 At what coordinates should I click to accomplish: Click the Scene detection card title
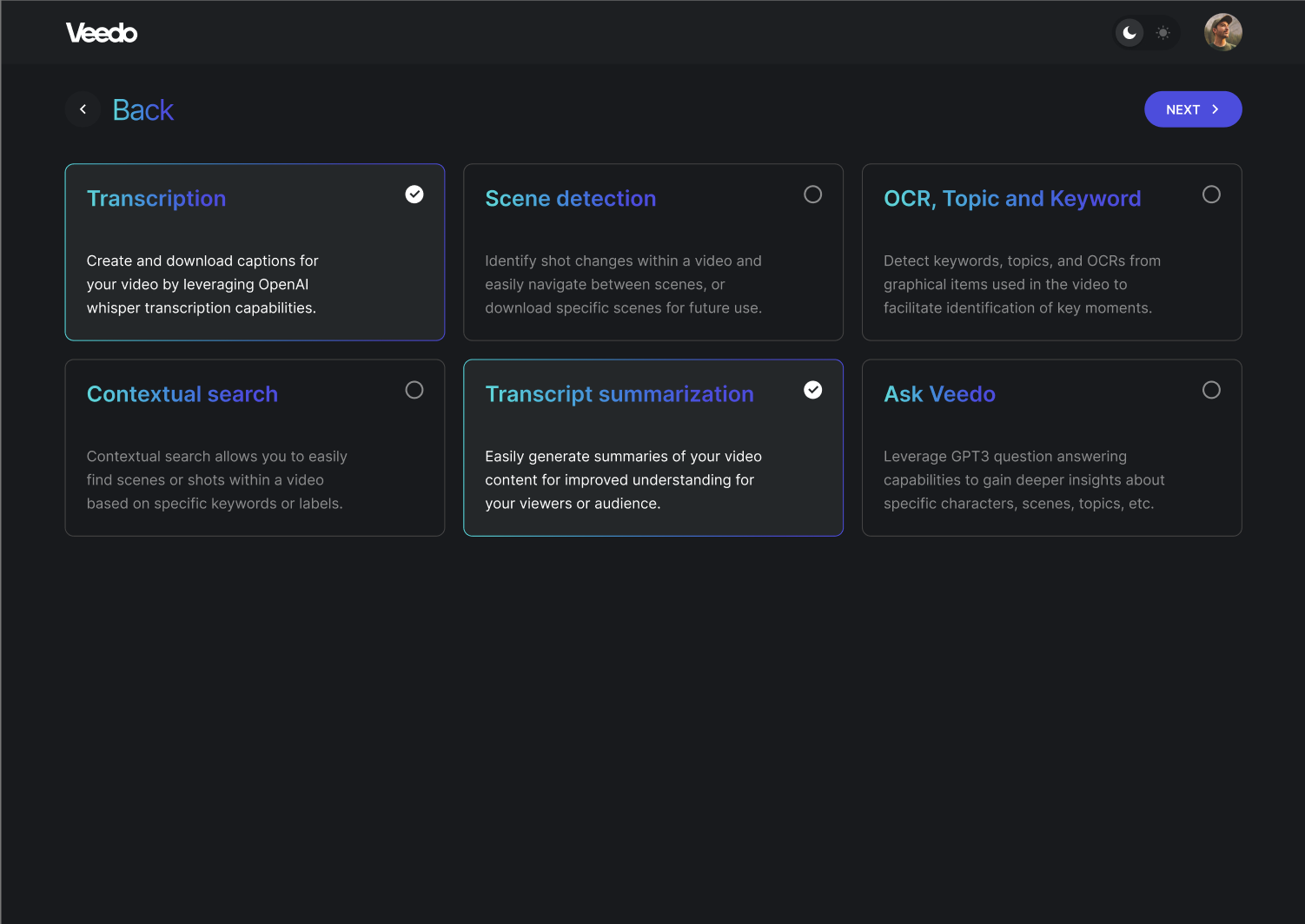point(570,199)
